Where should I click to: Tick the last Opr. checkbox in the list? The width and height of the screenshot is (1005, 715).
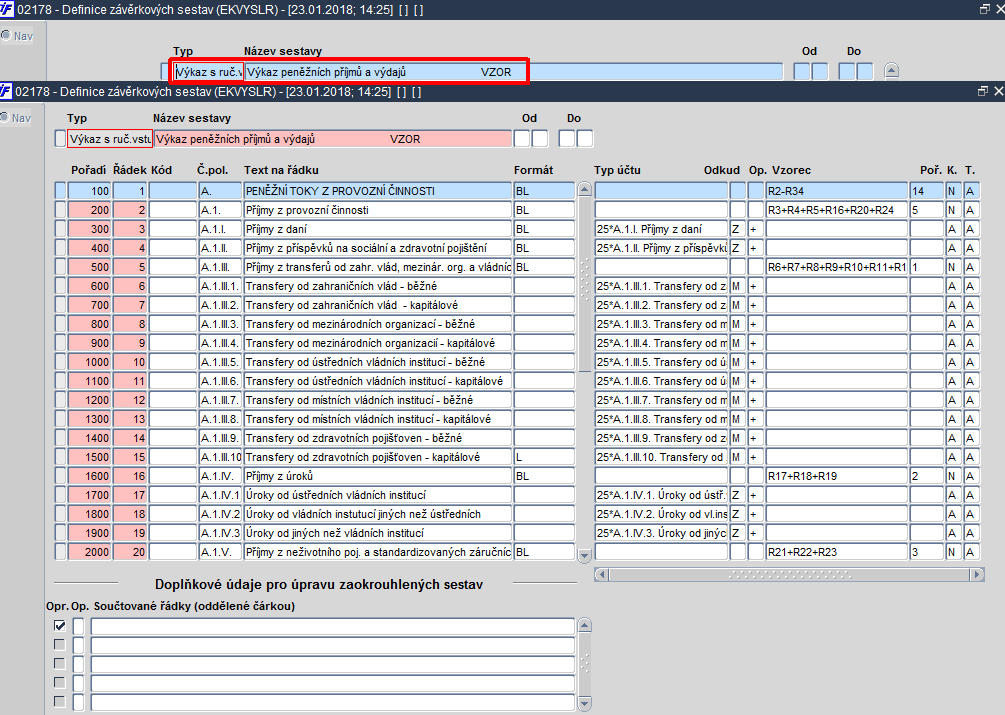pos(60,701)
